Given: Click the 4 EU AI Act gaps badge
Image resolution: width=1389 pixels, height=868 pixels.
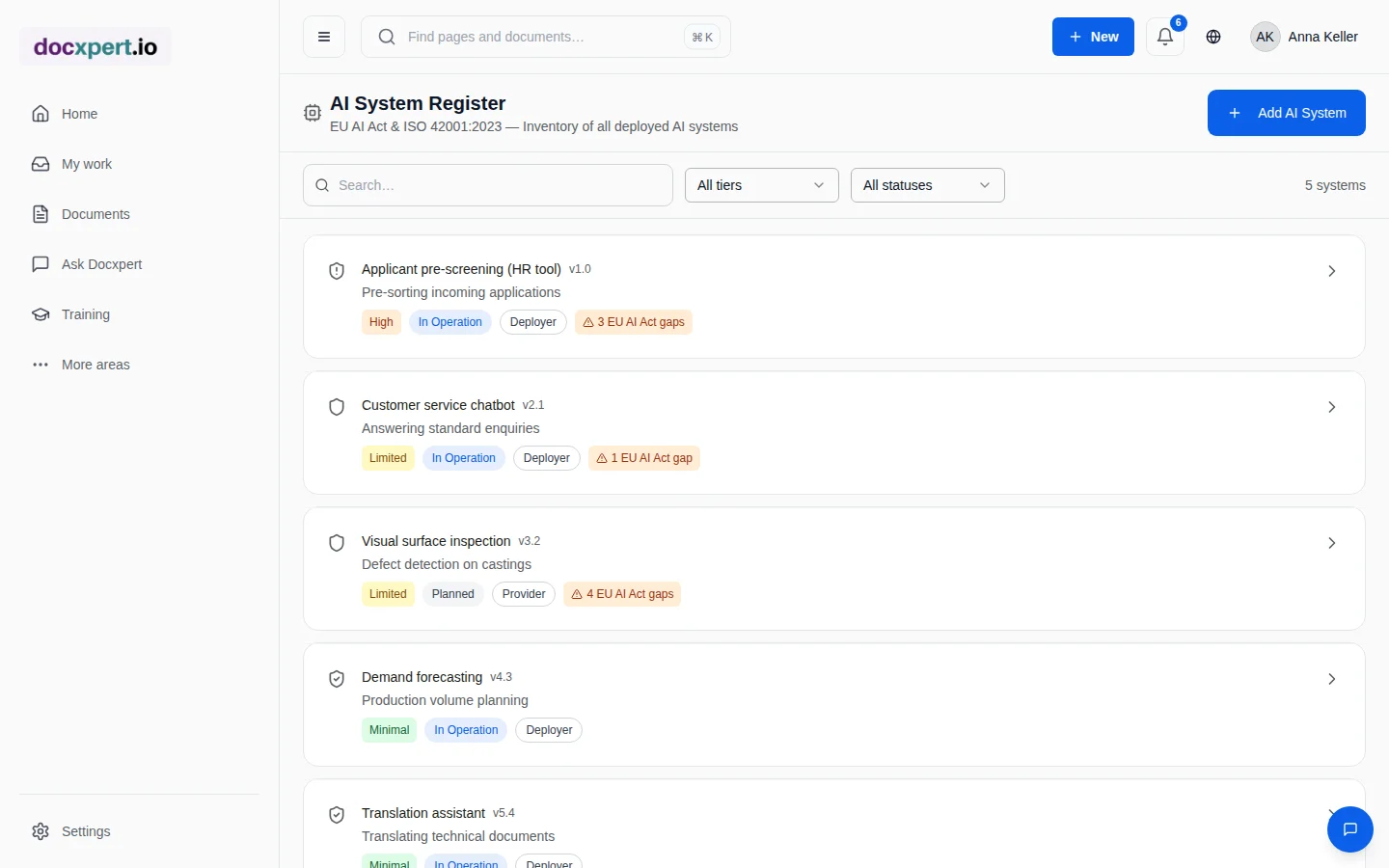Looking at the screenshot, I should pyautogui.click(x=622, y=594).
